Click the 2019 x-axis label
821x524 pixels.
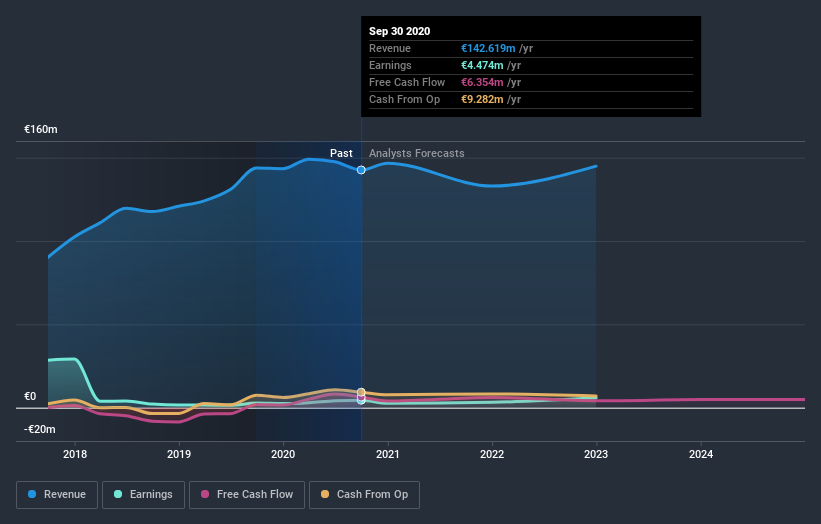[179, 454]
